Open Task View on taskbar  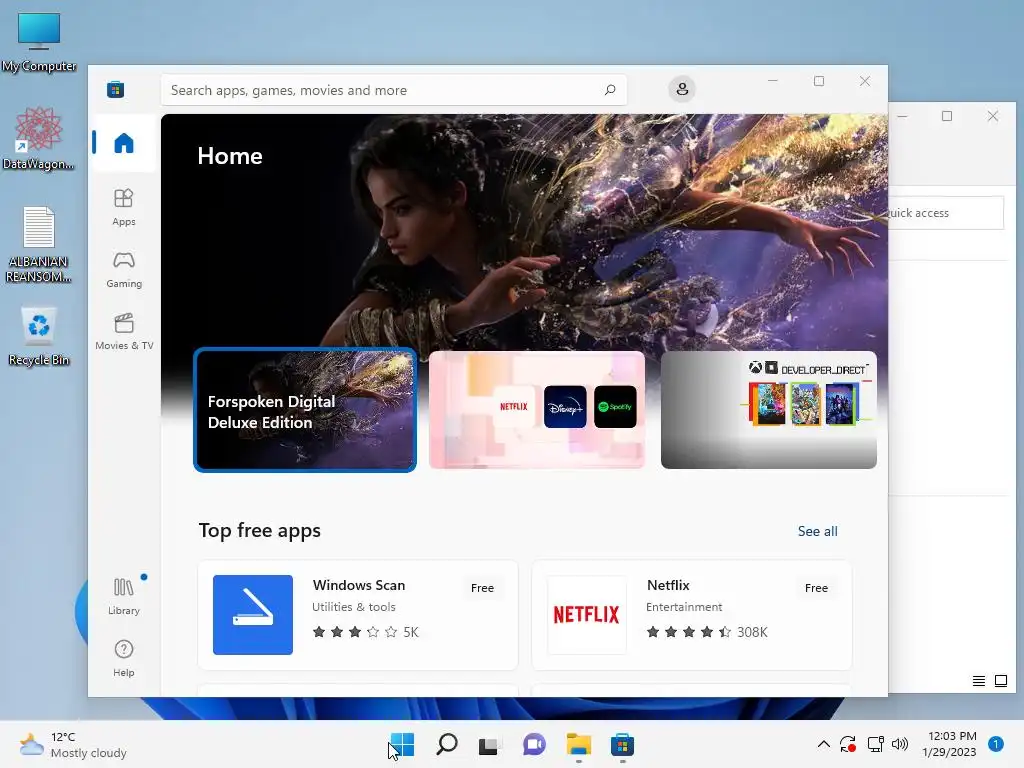(x=488, y=745)
